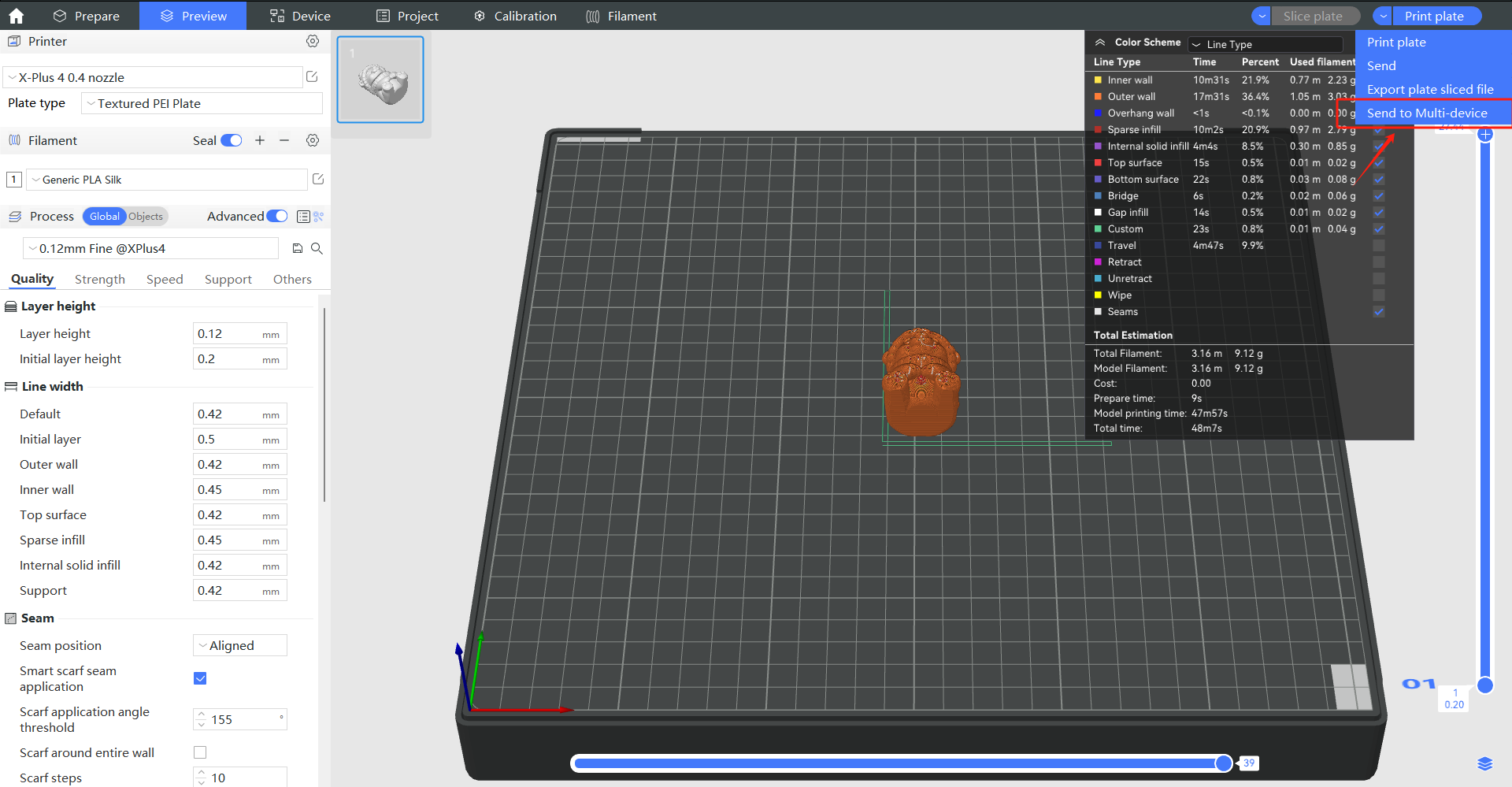The height and width of the screenshot is (787, 1512).
Task: Click the layers view icon at bottom right
Action: pyautogui.click(x=1485, y=763)
